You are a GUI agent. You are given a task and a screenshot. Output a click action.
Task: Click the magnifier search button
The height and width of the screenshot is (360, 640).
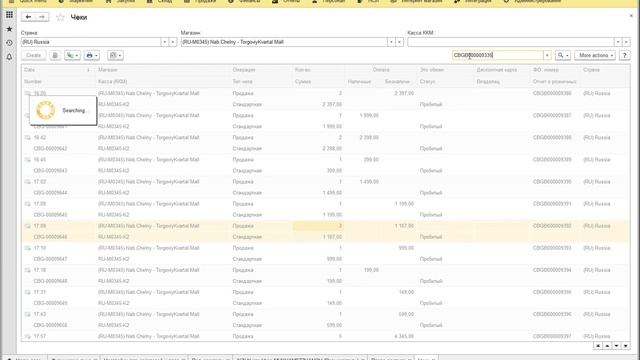[562, 55]
